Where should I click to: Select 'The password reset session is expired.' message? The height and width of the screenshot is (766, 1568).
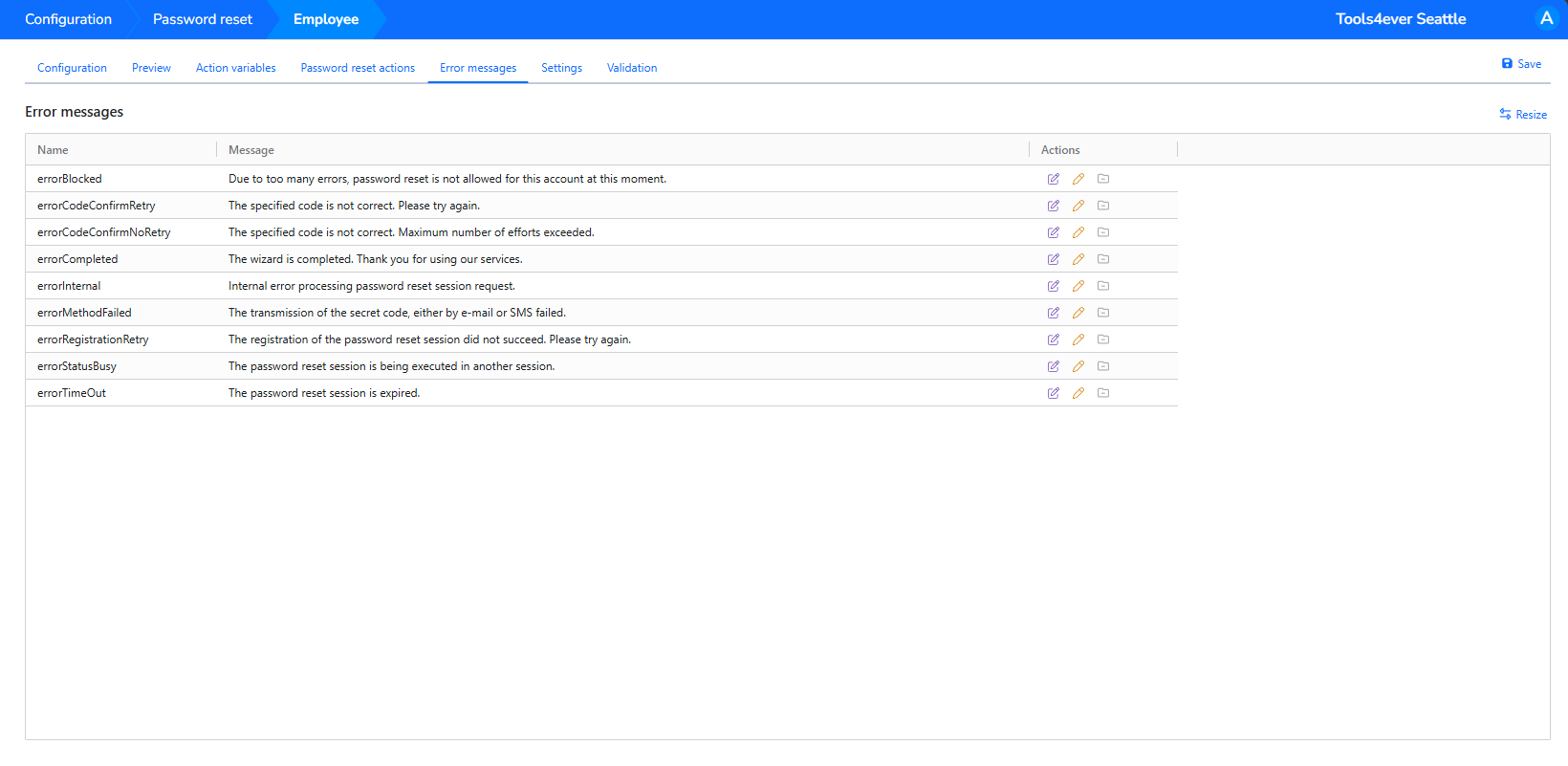324,393
